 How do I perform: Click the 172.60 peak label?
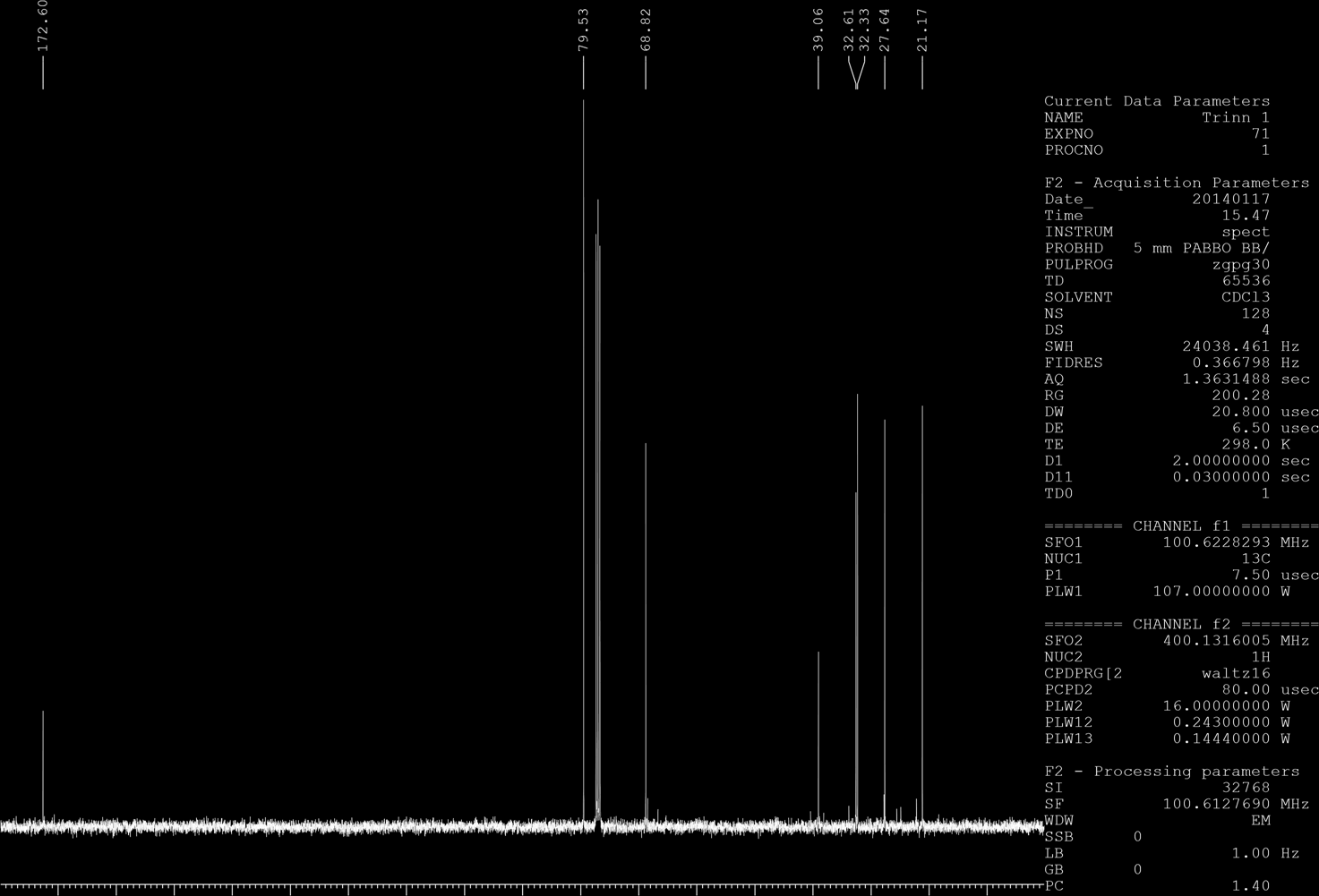(x=42, y=25)
